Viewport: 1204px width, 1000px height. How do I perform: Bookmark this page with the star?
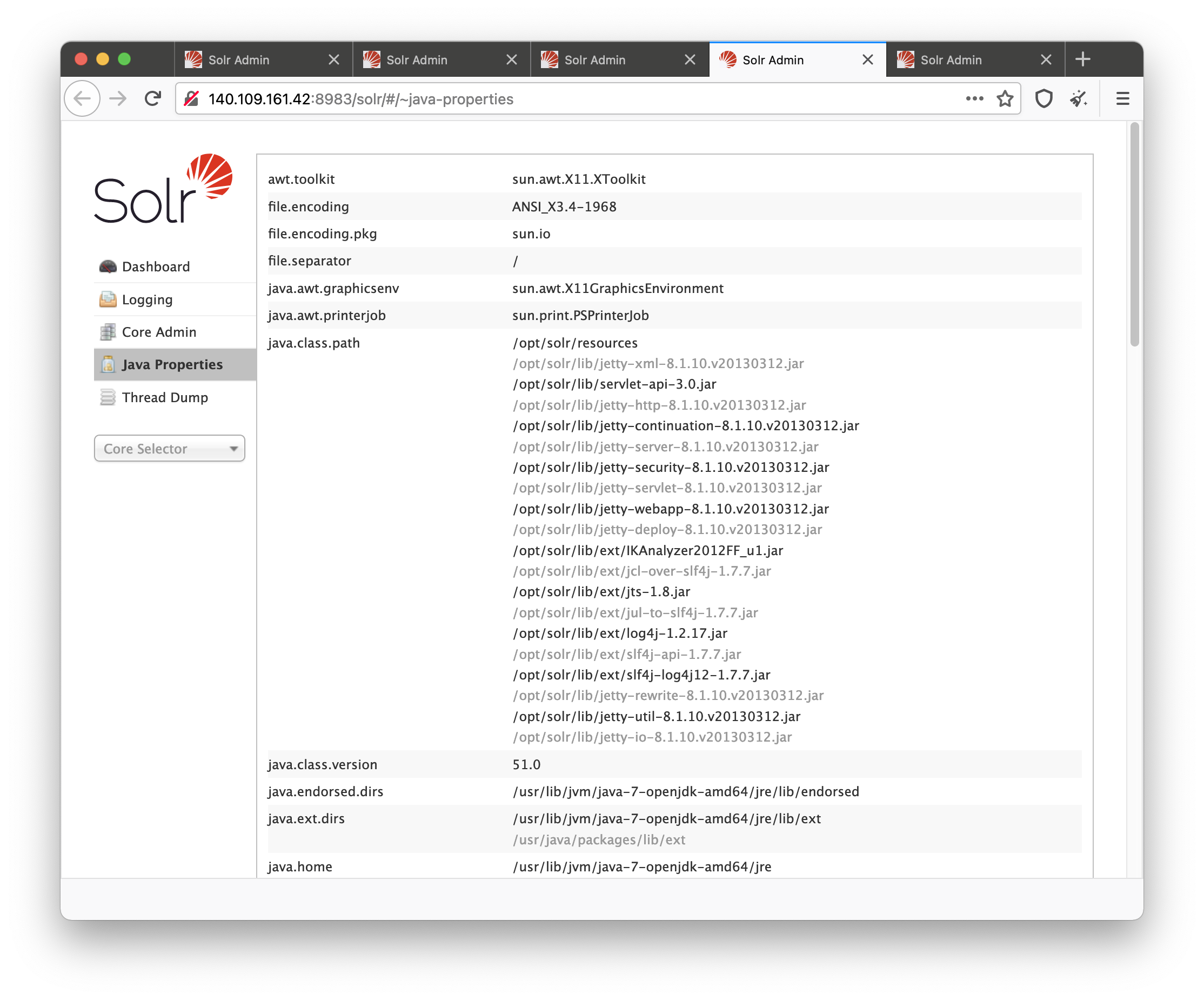tap(1005, 98)
